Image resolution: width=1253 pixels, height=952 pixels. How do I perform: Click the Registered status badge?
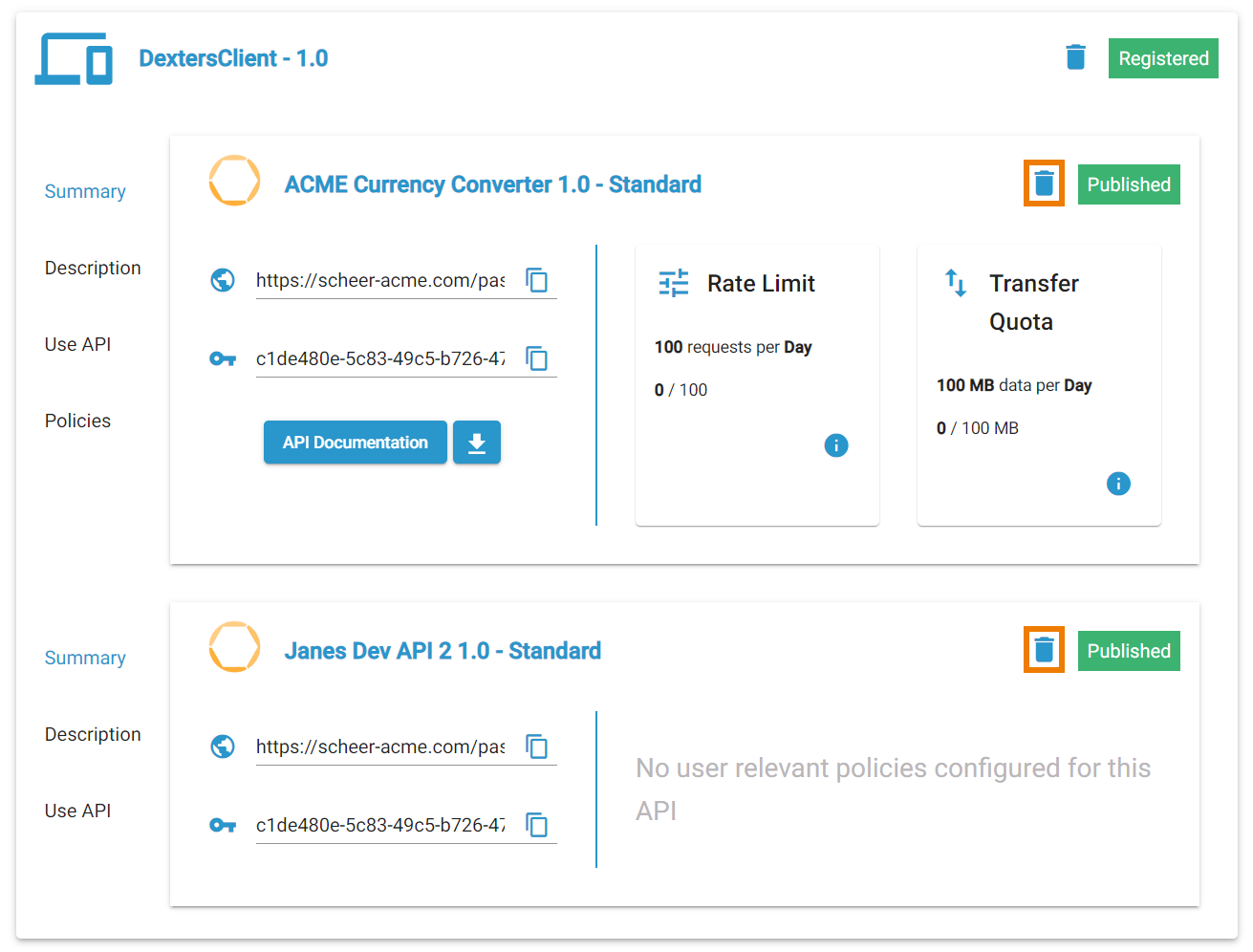tap(1162, 58)
